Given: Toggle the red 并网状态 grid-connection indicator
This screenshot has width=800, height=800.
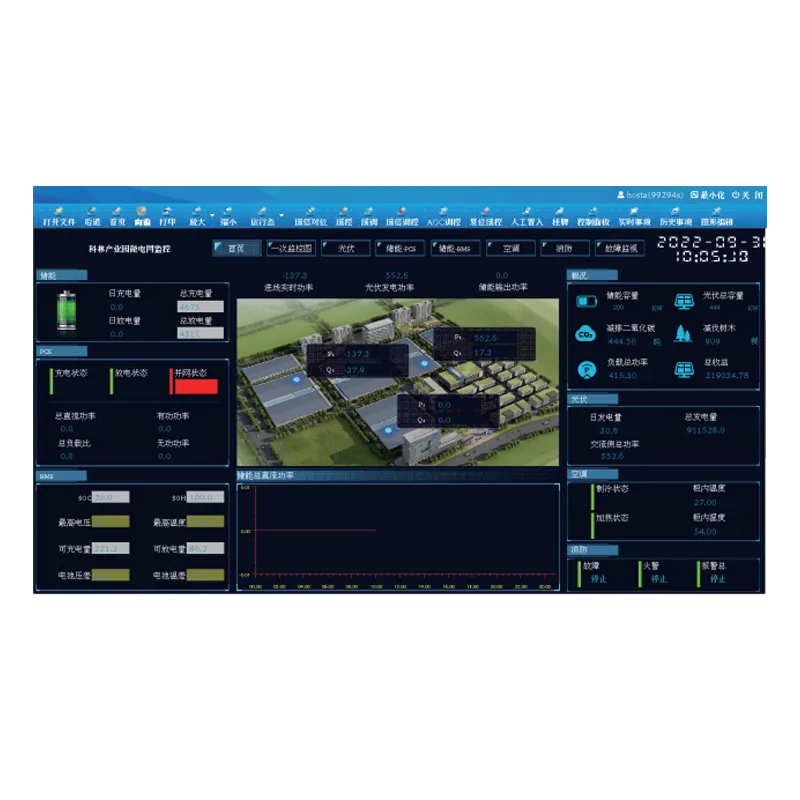Looking at the screenshot, I should [x=196, y=385].
